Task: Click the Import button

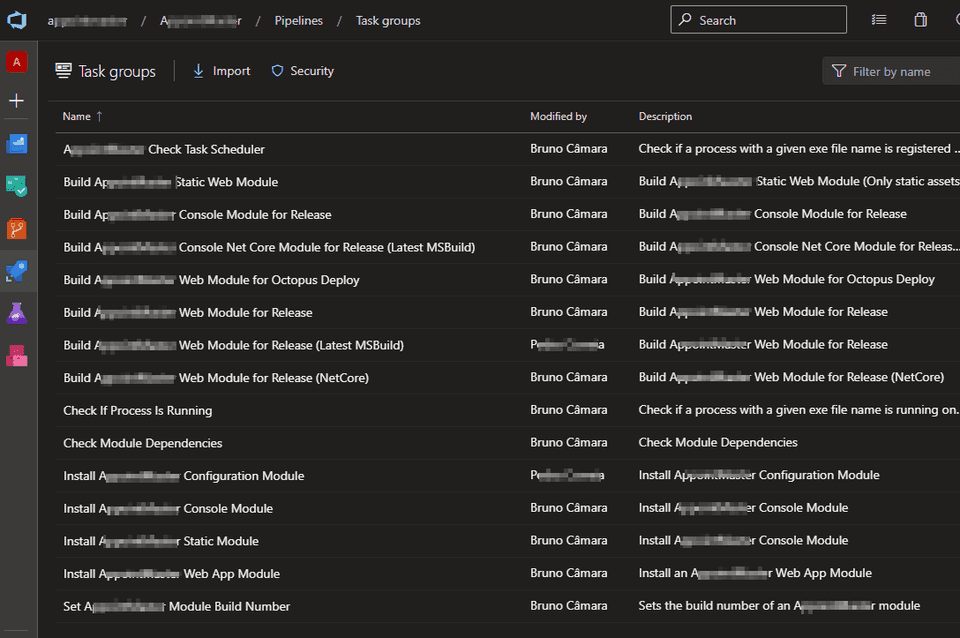Action: click(221, 71)
